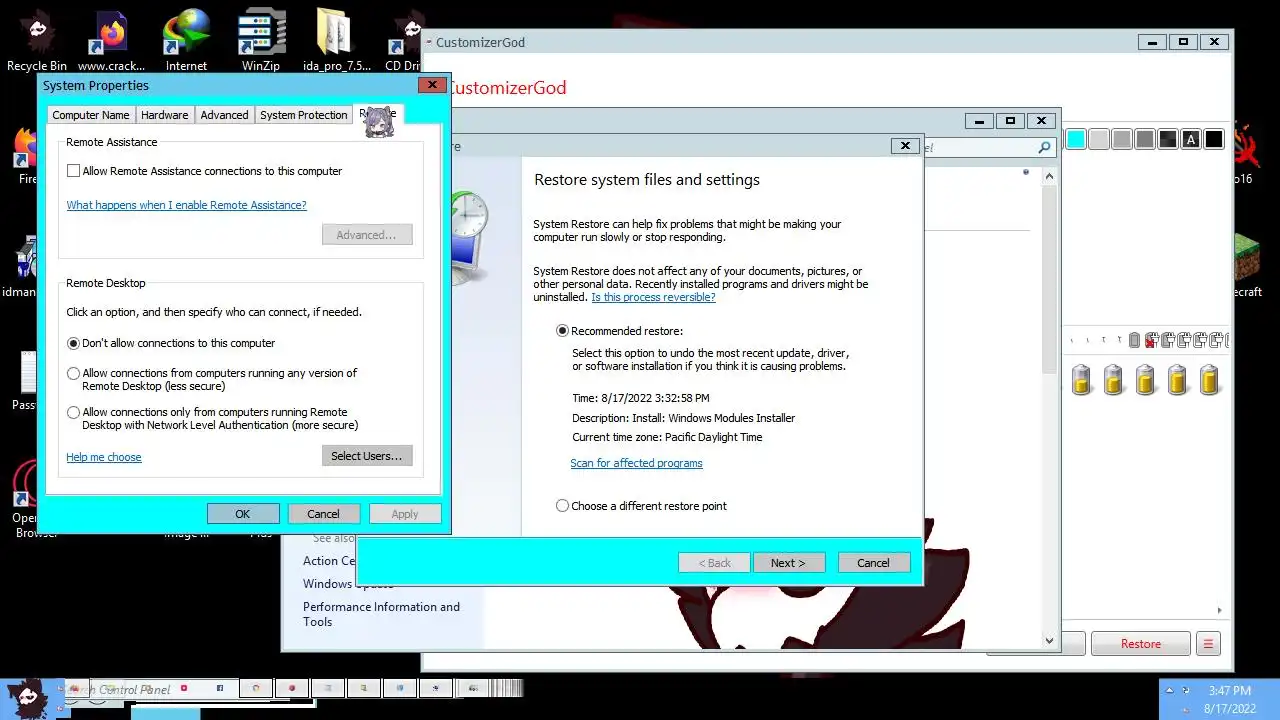The image size is (1280, 720).
Task: Click Select Users button
Action: pyautogui.click(x=366, y=456)
